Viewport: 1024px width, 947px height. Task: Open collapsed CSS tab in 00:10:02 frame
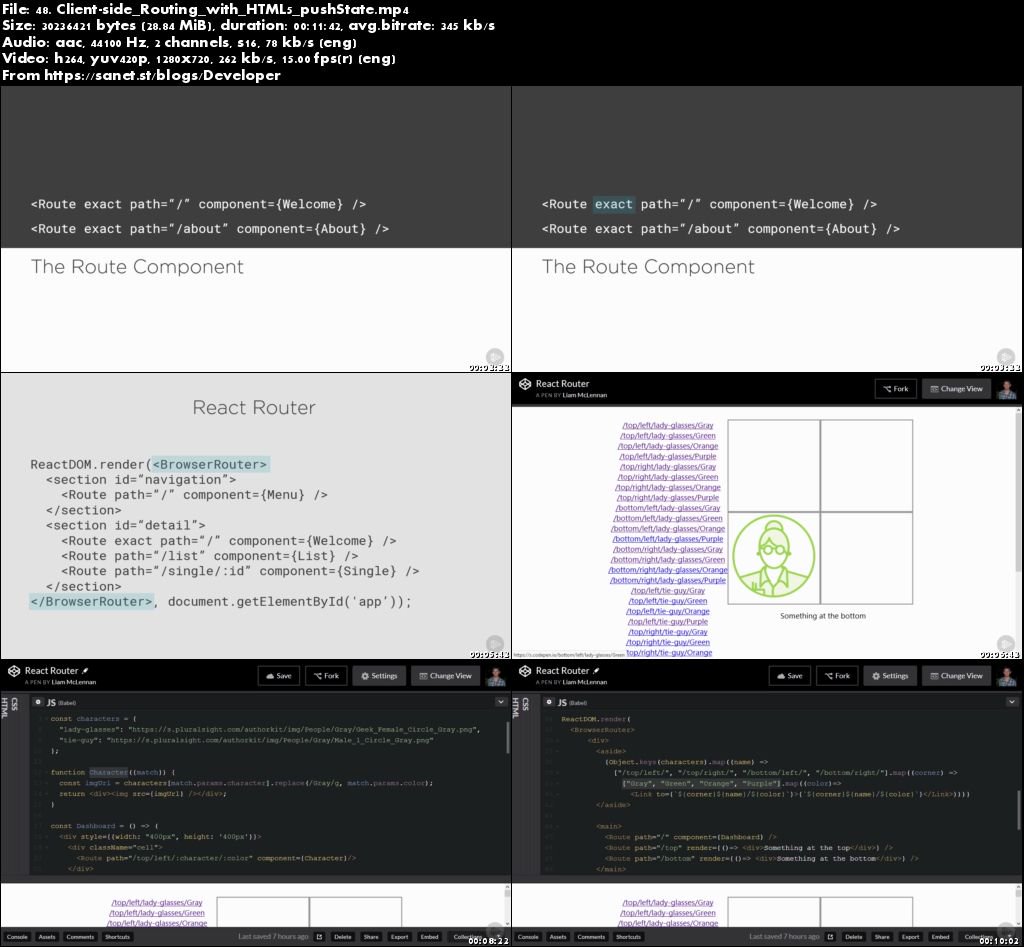click(x=526, y=703)
